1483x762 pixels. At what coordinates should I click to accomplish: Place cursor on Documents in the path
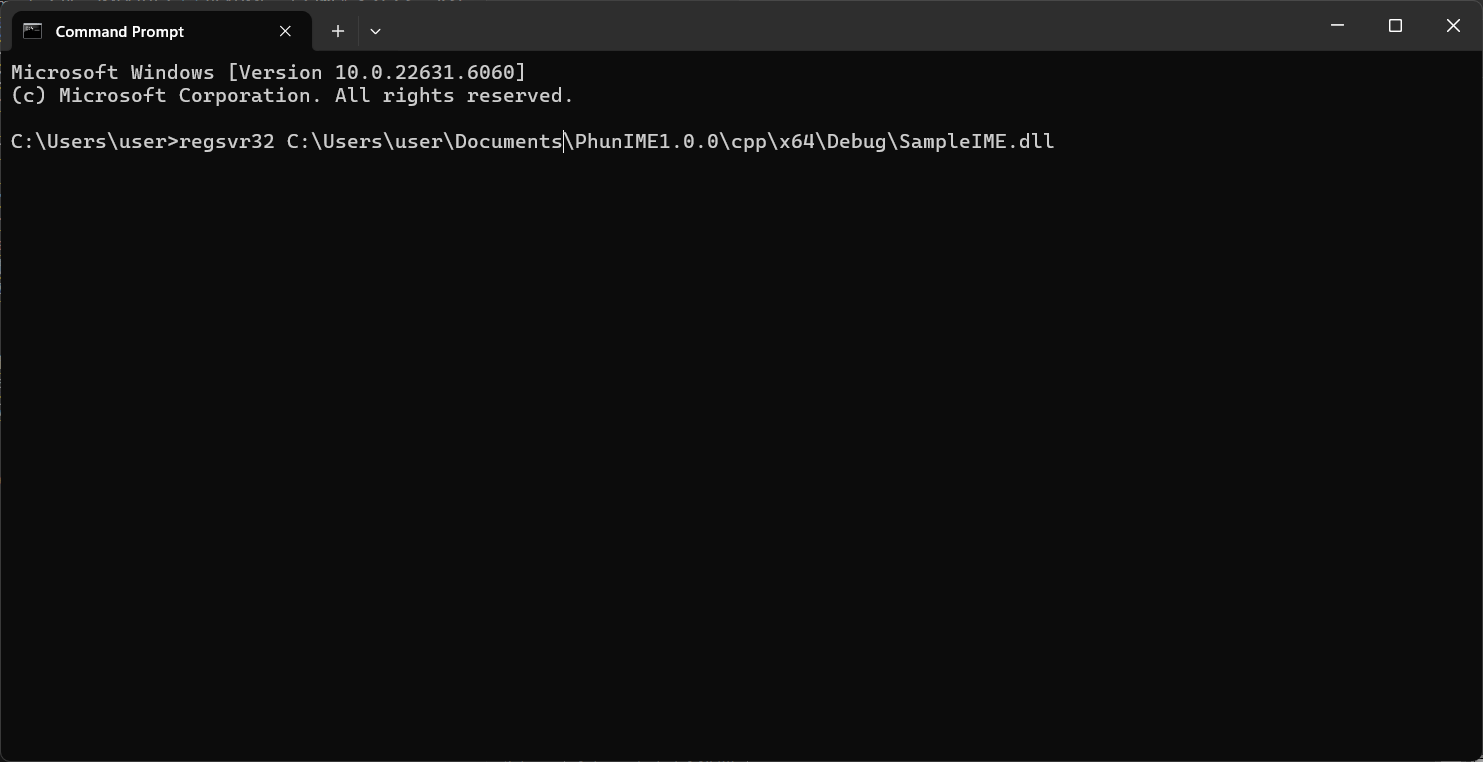pos(508,142)
